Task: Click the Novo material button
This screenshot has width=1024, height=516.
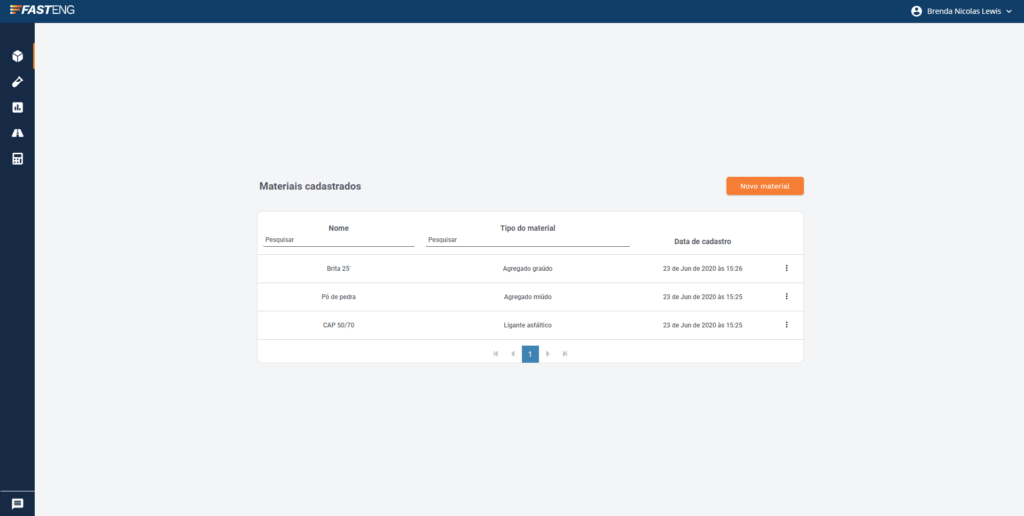Action: click(x=764, y=186)
